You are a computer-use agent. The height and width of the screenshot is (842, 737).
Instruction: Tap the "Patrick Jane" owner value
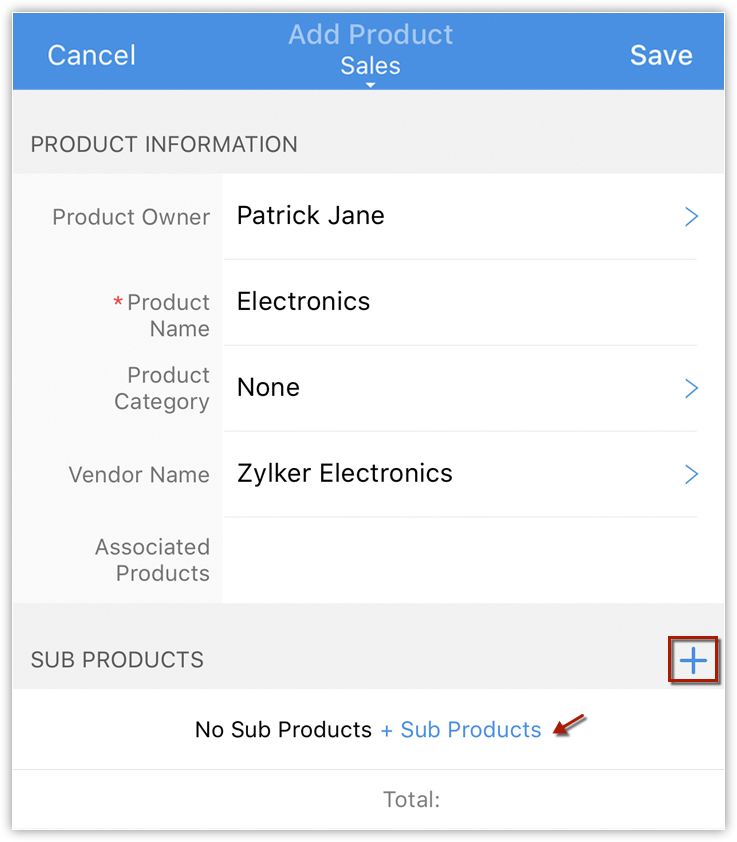(311, 216)
